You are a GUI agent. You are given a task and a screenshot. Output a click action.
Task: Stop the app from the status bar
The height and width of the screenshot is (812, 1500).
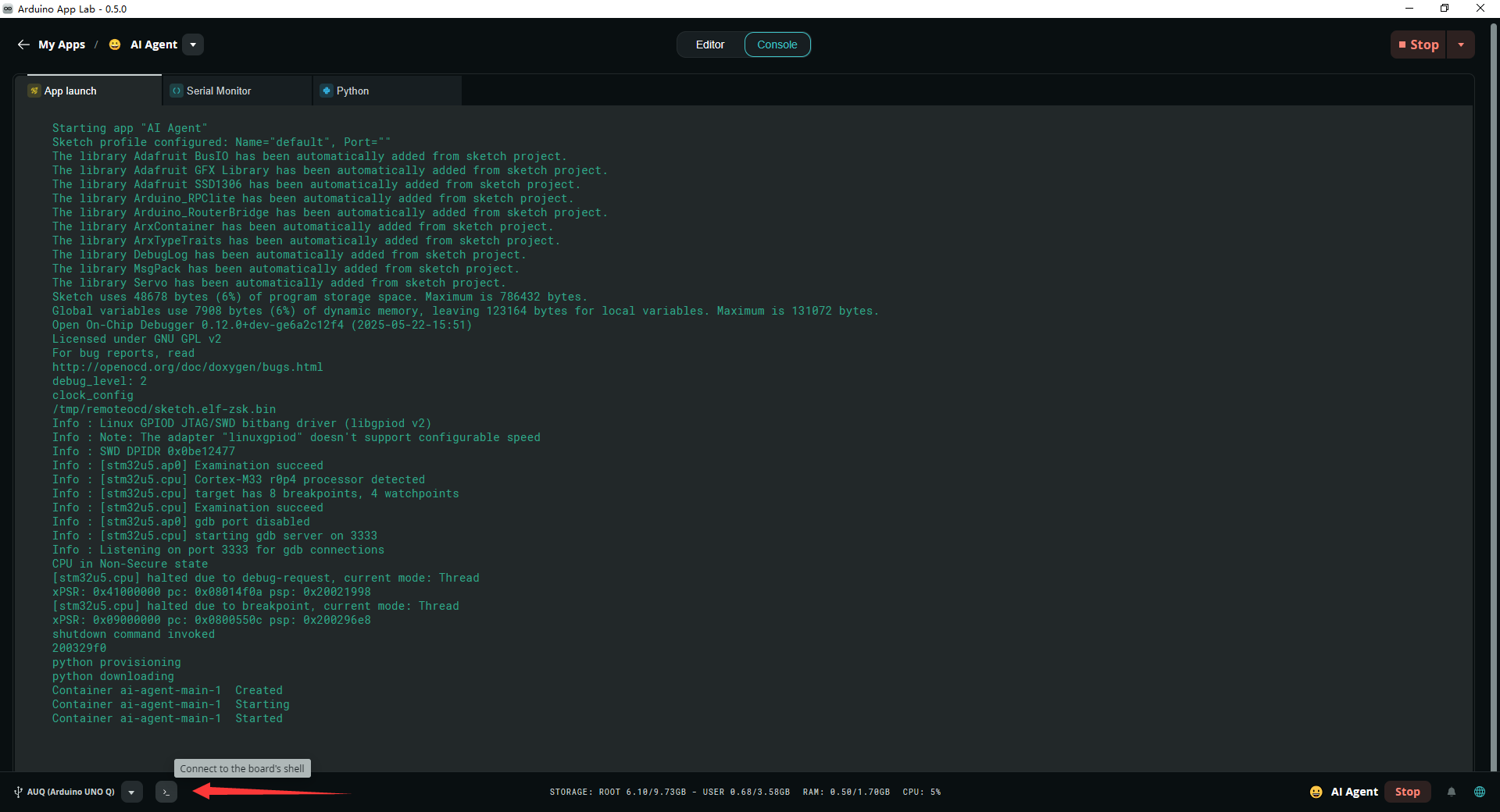coord(1408,792)
